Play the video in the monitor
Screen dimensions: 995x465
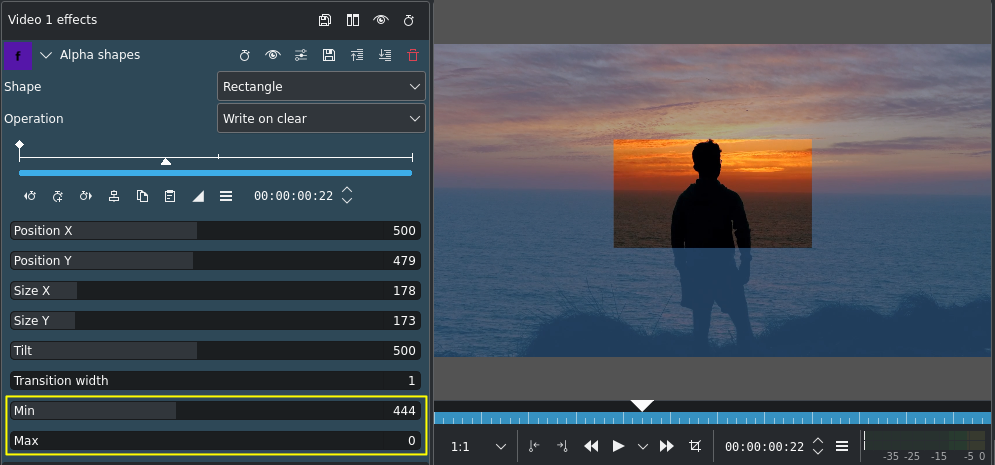[618, 447]
